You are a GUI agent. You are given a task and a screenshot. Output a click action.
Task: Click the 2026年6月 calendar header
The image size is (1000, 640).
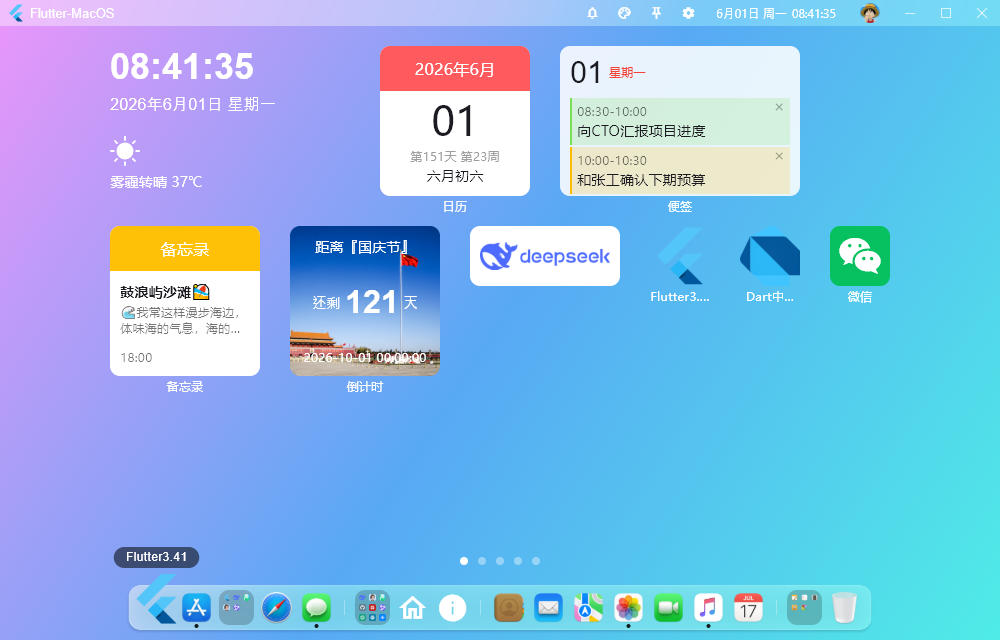point(455,69)
